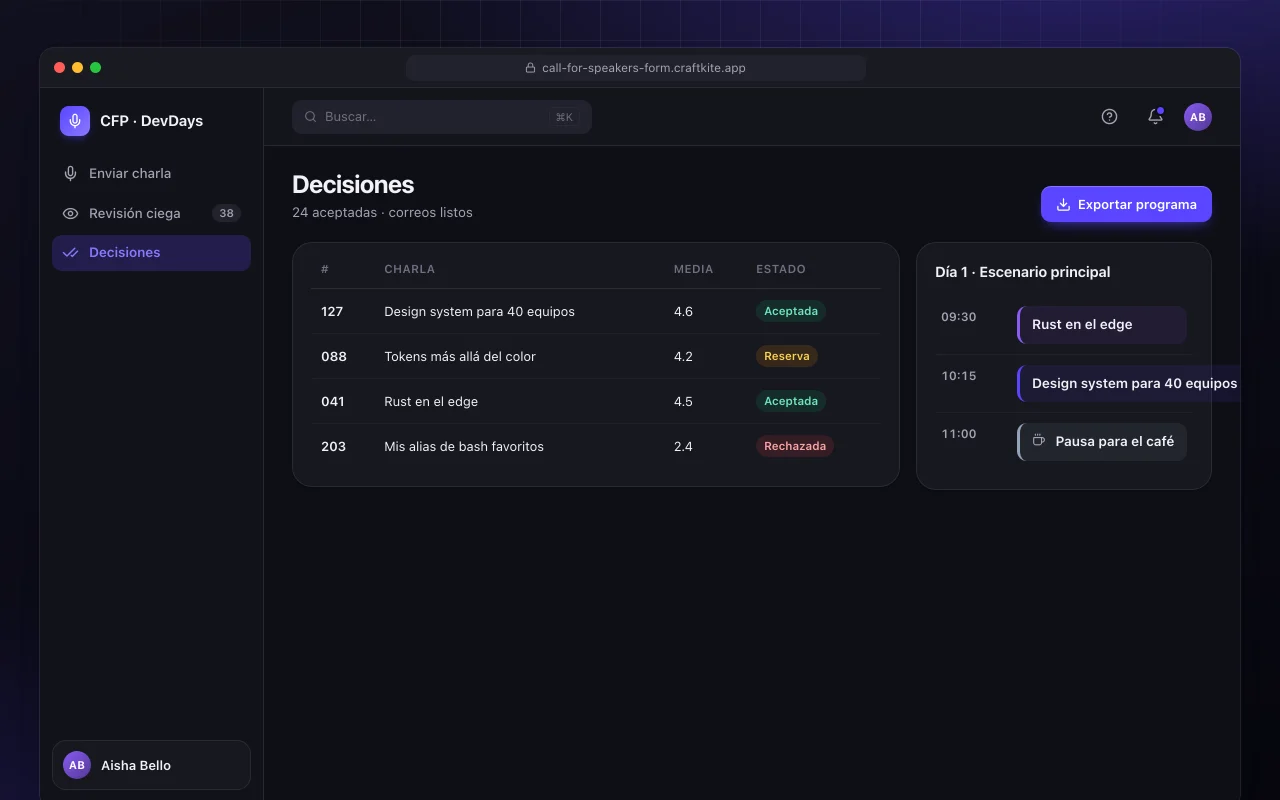1280x800 pixels.
Task: Click Aceptada badge for talk 041
Action: click(791, 401)
